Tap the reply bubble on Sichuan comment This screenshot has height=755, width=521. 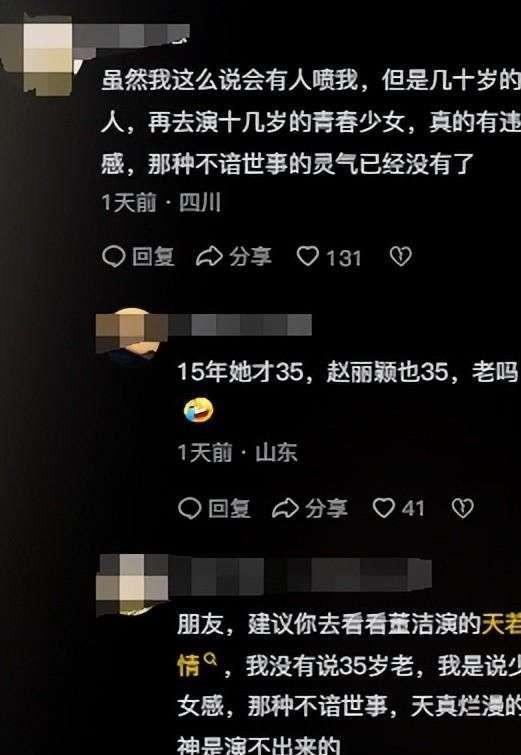pyautogui.click(x=114, y=257)
